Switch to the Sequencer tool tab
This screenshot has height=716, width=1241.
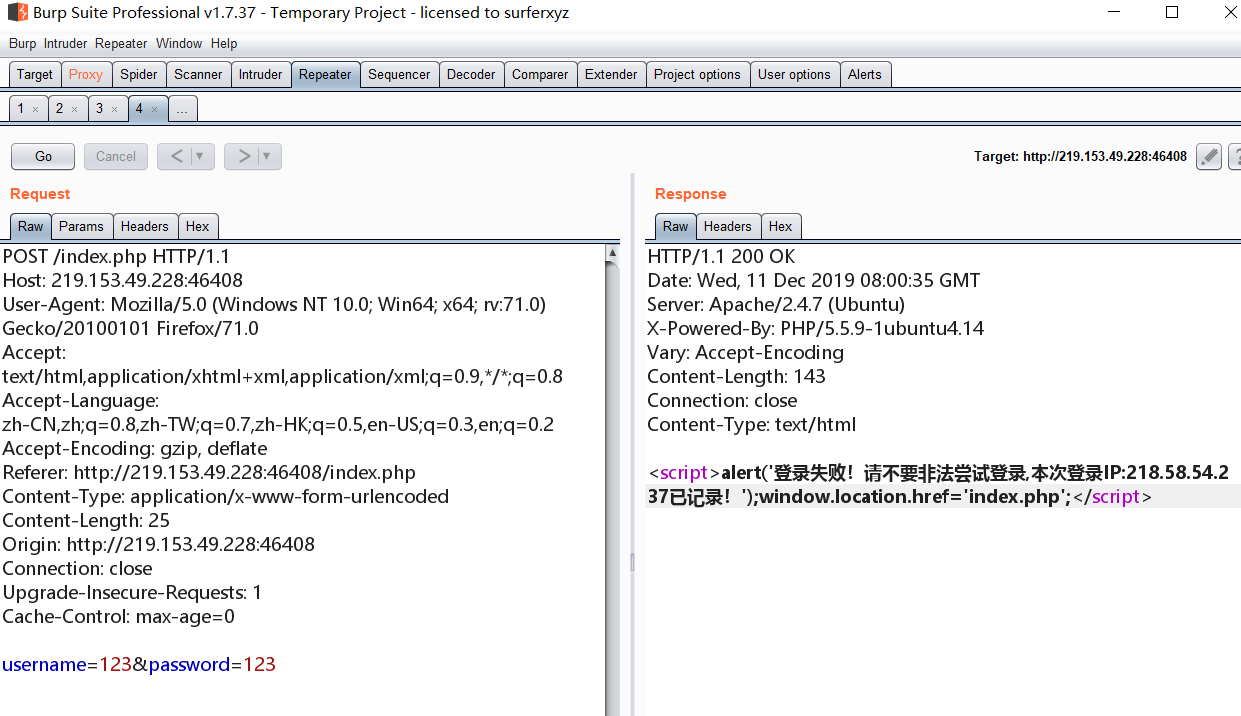(x=399, y=74)
